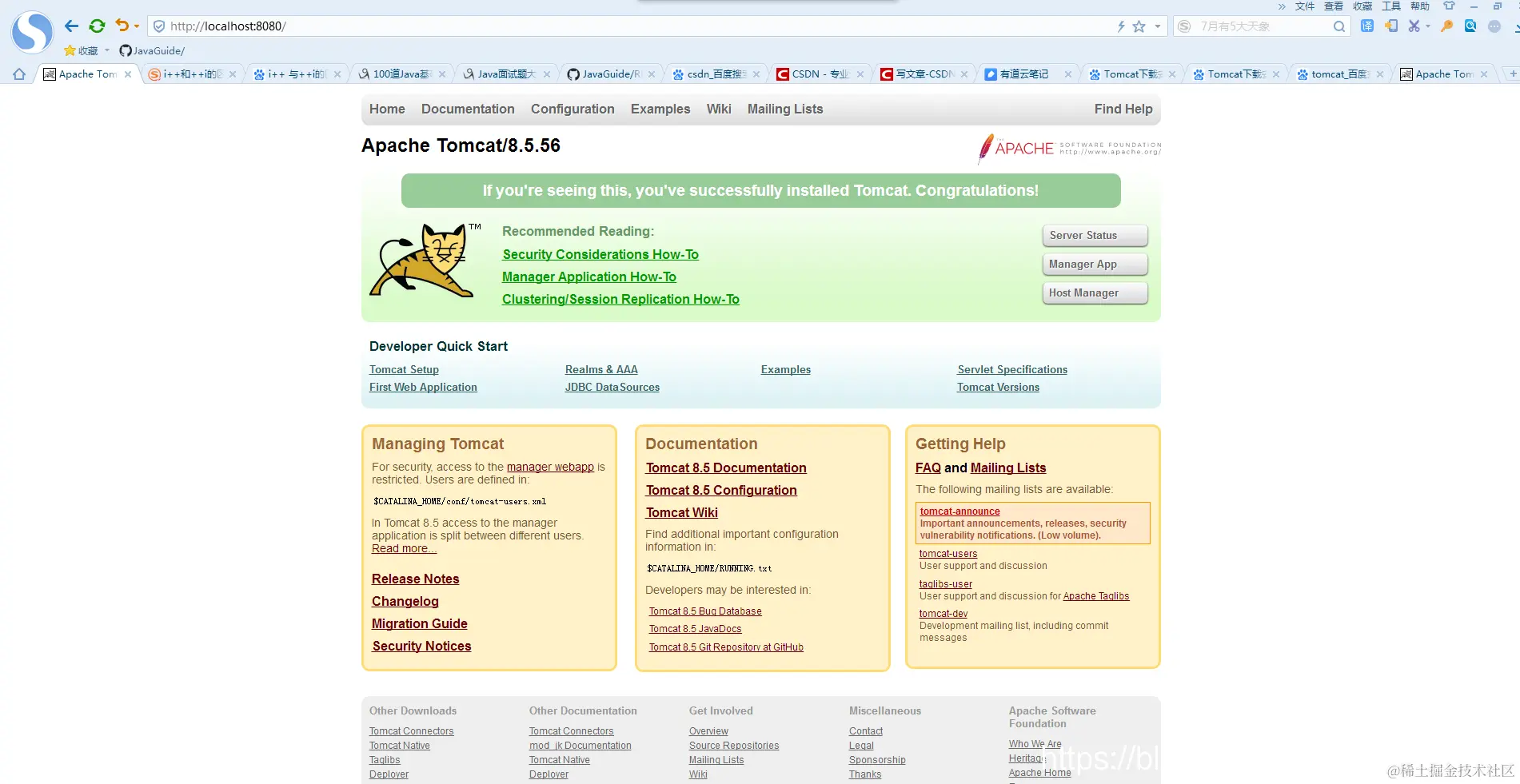Open a new tab with the plus button
The height and width of the screenshot is (784, 1520).
point(1513,74)
